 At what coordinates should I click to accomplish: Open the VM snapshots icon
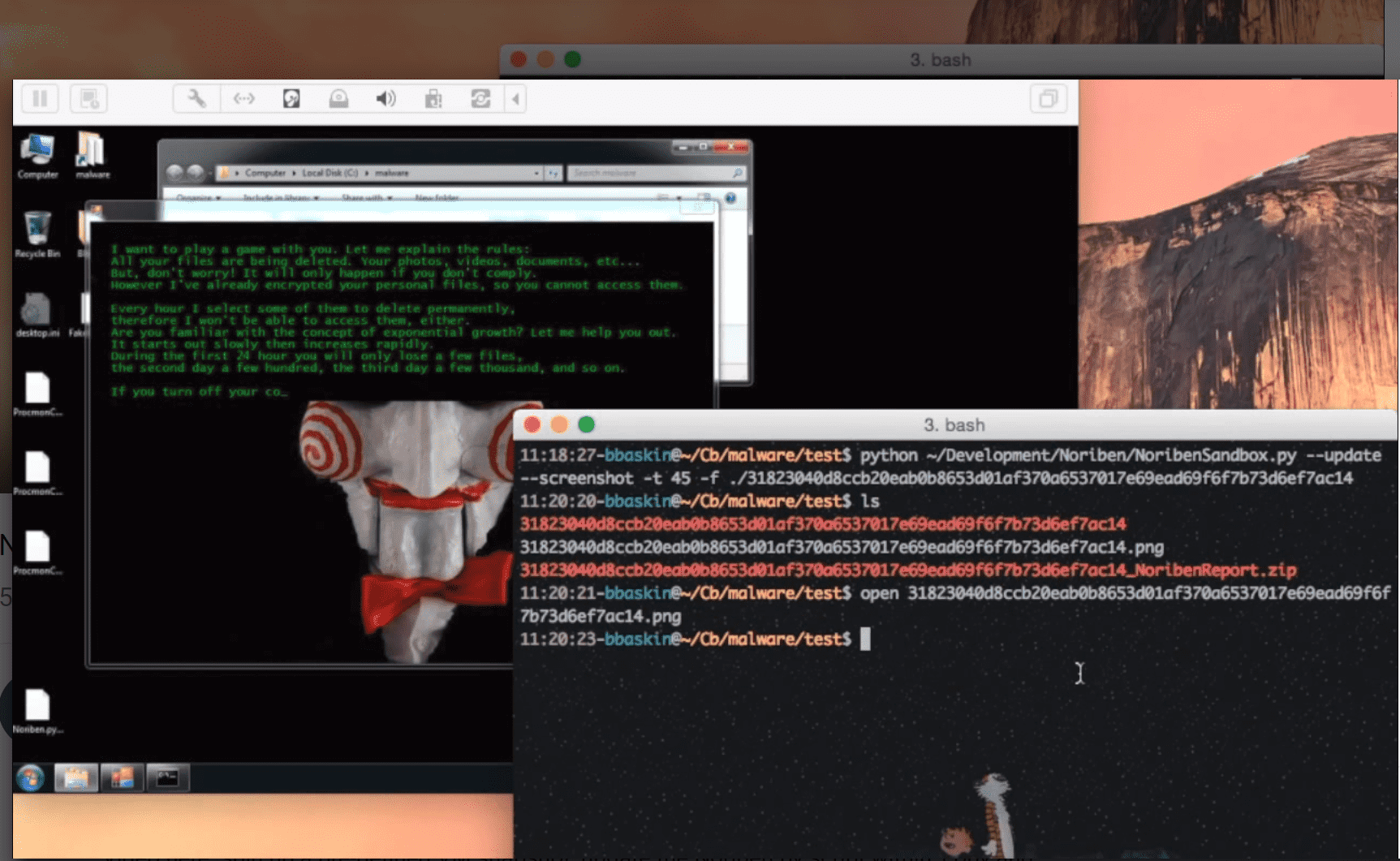[x=88, y=99]
